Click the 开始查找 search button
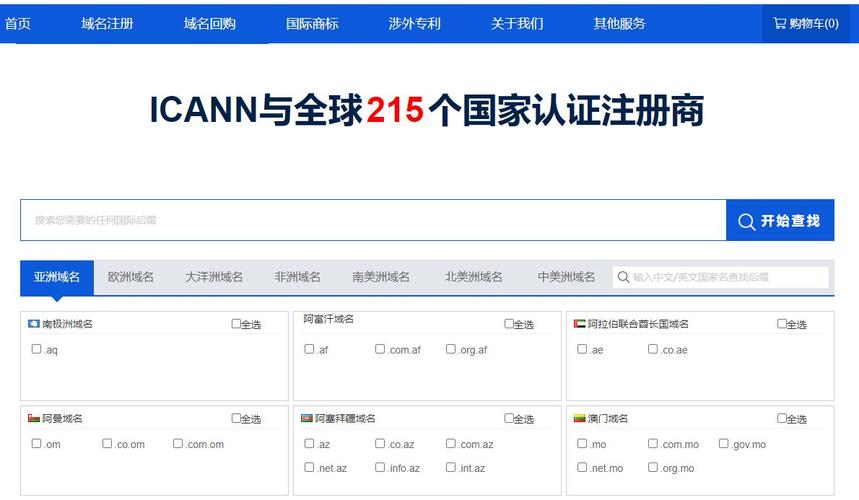 pos(780,220)
